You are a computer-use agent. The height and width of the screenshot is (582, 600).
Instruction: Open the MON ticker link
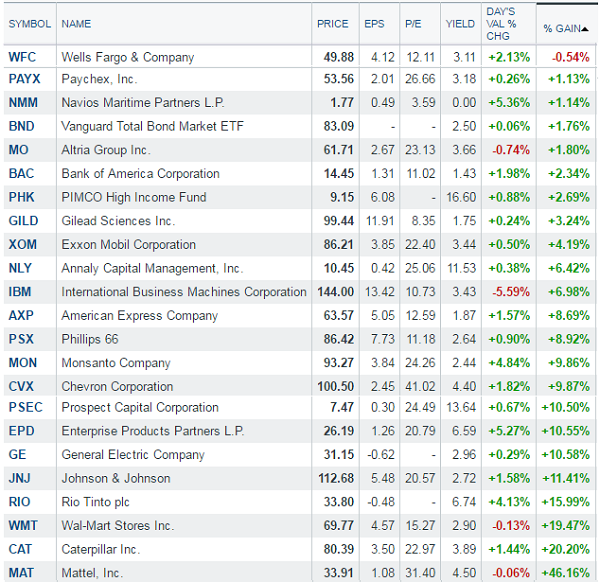[x=23, y=363]
